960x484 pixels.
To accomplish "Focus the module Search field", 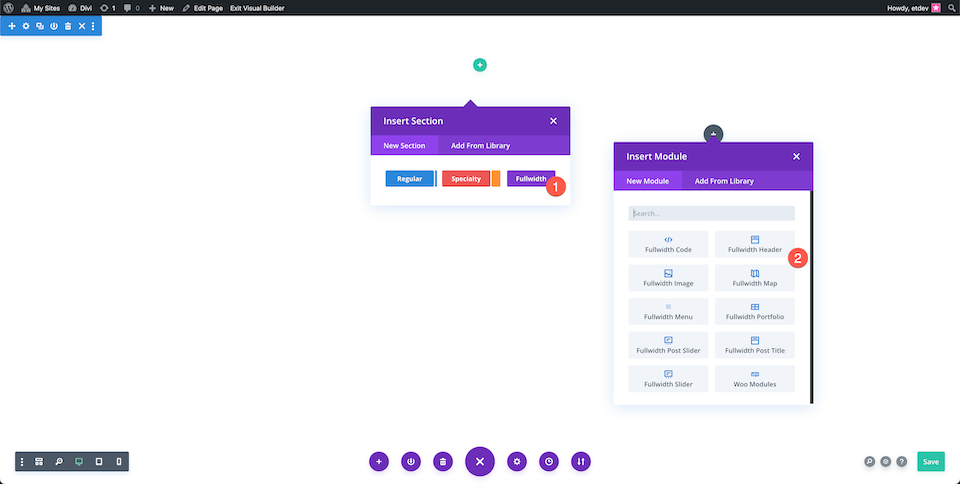I will click(x=711, y=214).
